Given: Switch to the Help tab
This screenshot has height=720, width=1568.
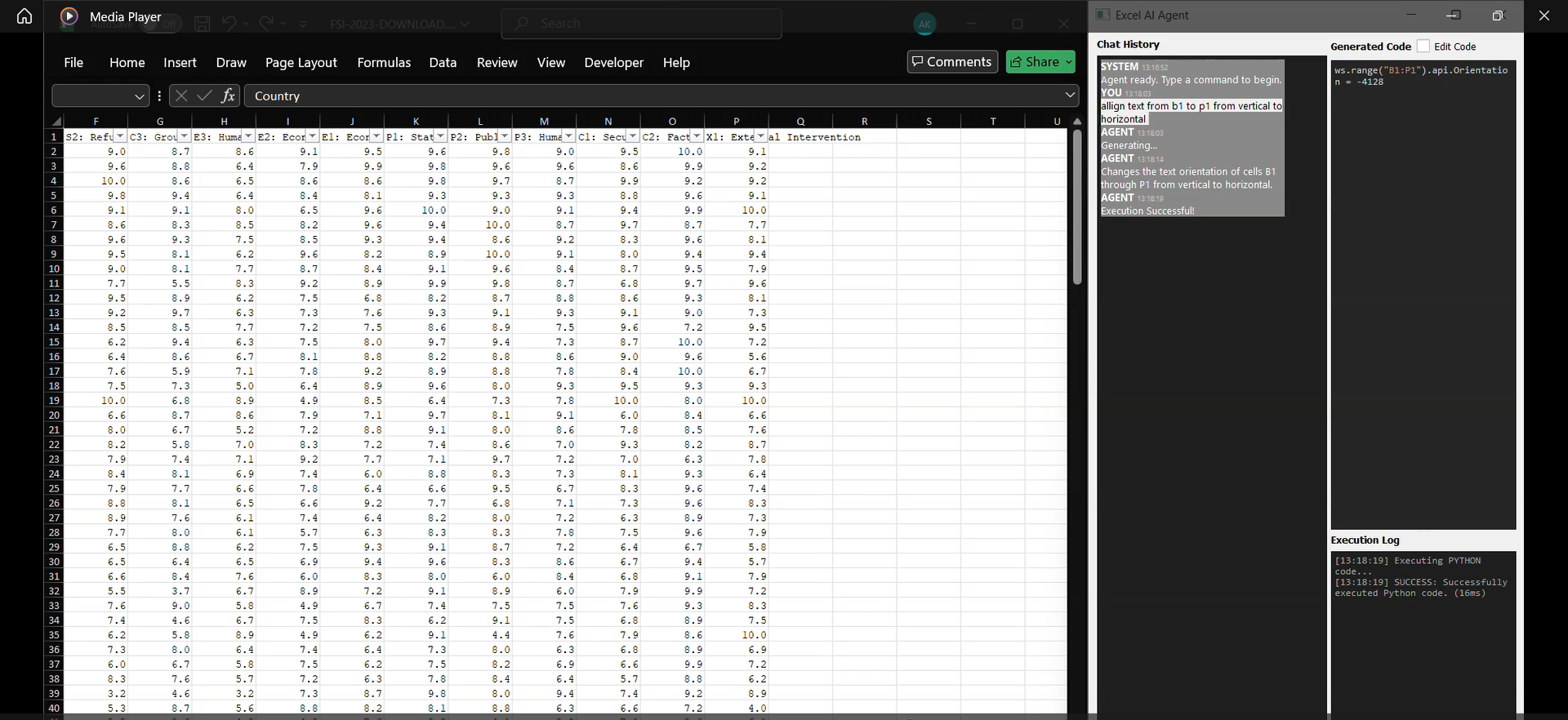Looking at the screenshot, I should point(676,62).
